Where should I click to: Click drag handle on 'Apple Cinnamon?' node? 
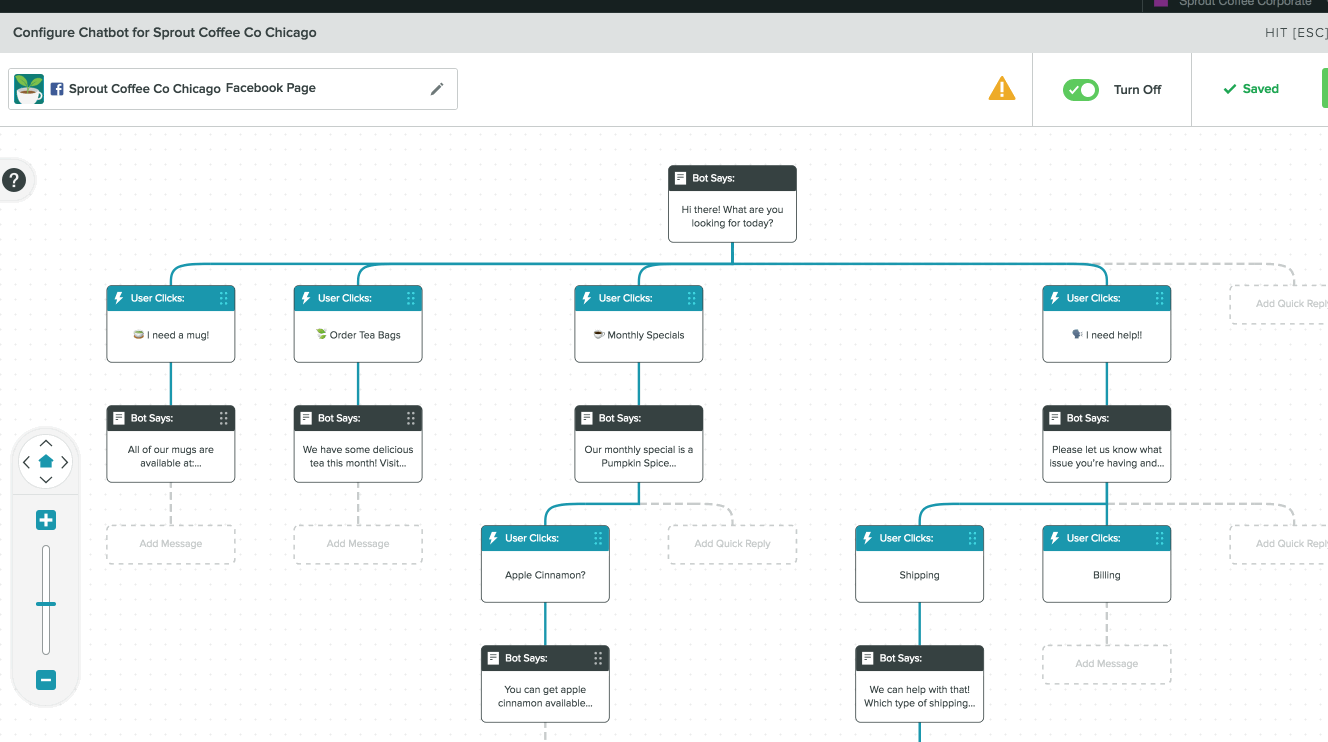(x=598, y=538)
